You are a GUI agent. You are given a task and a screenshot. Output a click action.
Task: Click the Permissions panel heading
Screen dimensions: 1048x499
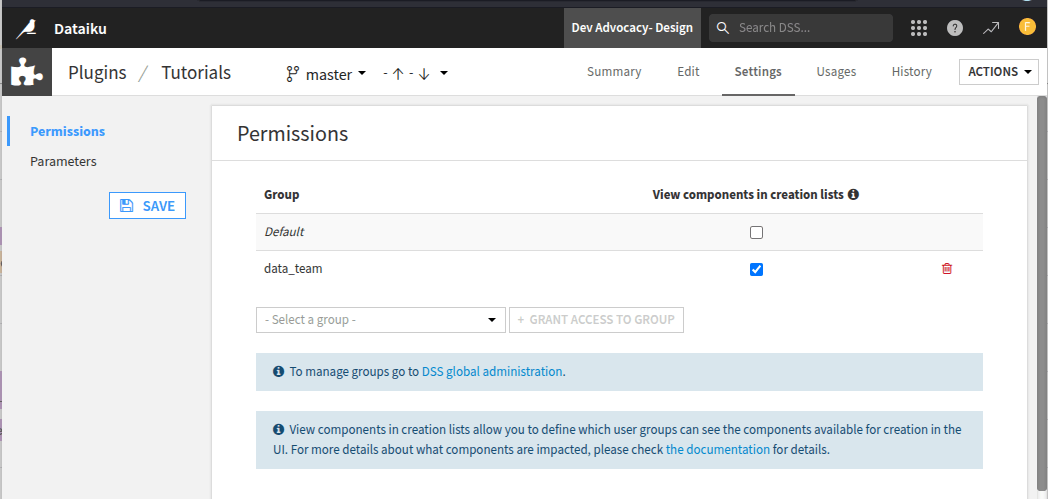tap(293, 134)
